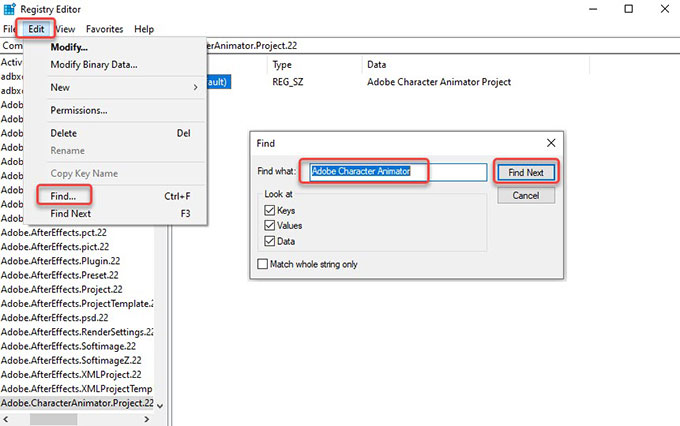The image size is (680, 426).
Task: Open the Edit menu
Action: [36, 29]
